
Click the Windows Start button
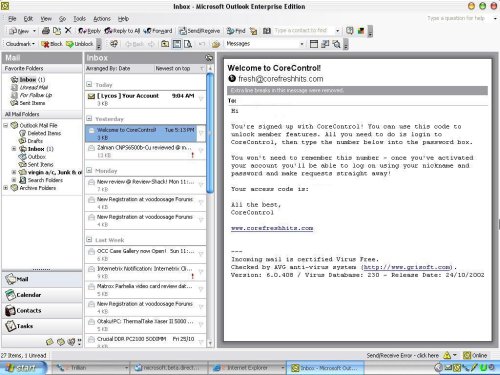coord(23,368)
